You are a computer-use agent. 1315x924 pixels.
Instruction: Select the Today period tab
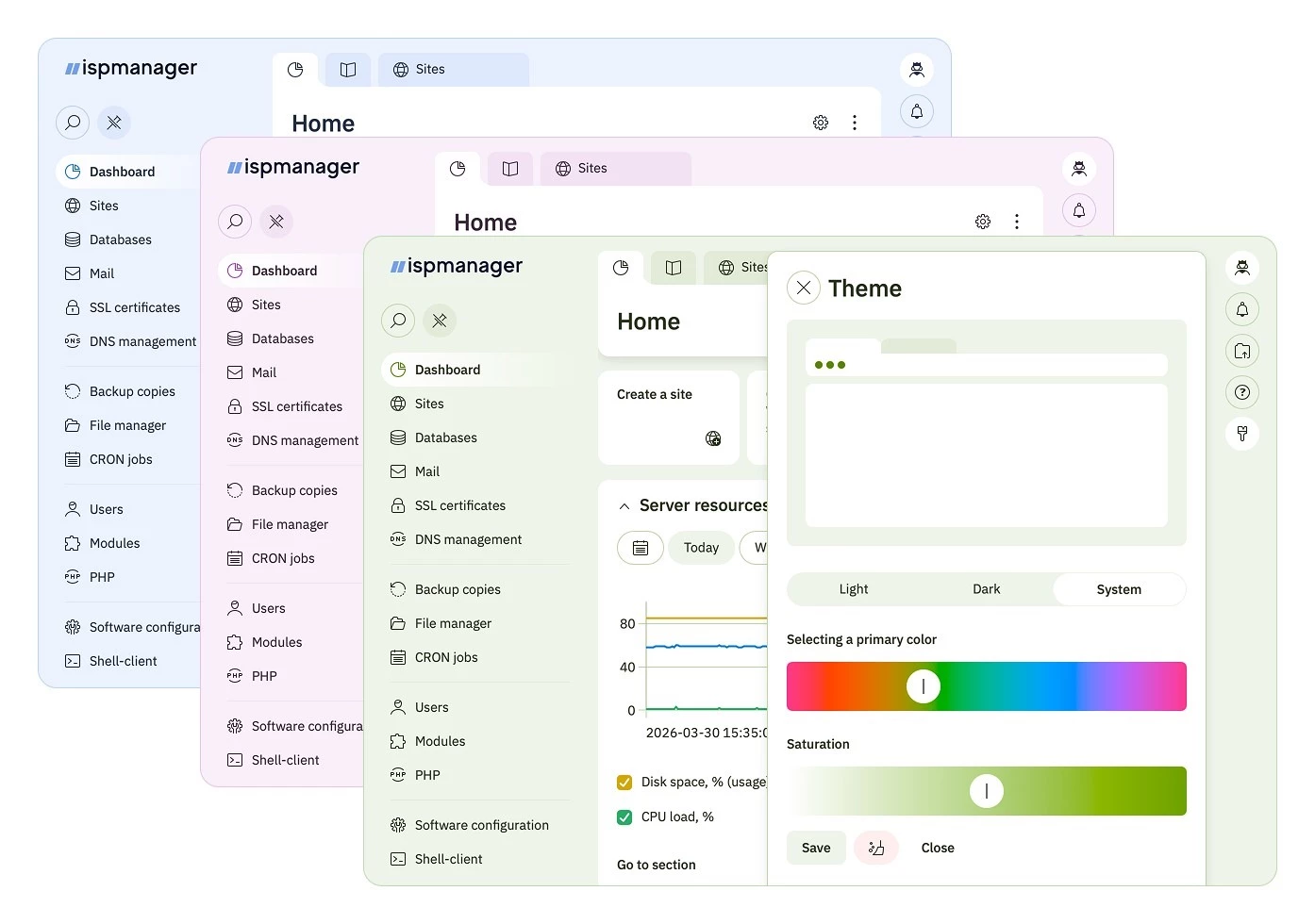[701, 548]
